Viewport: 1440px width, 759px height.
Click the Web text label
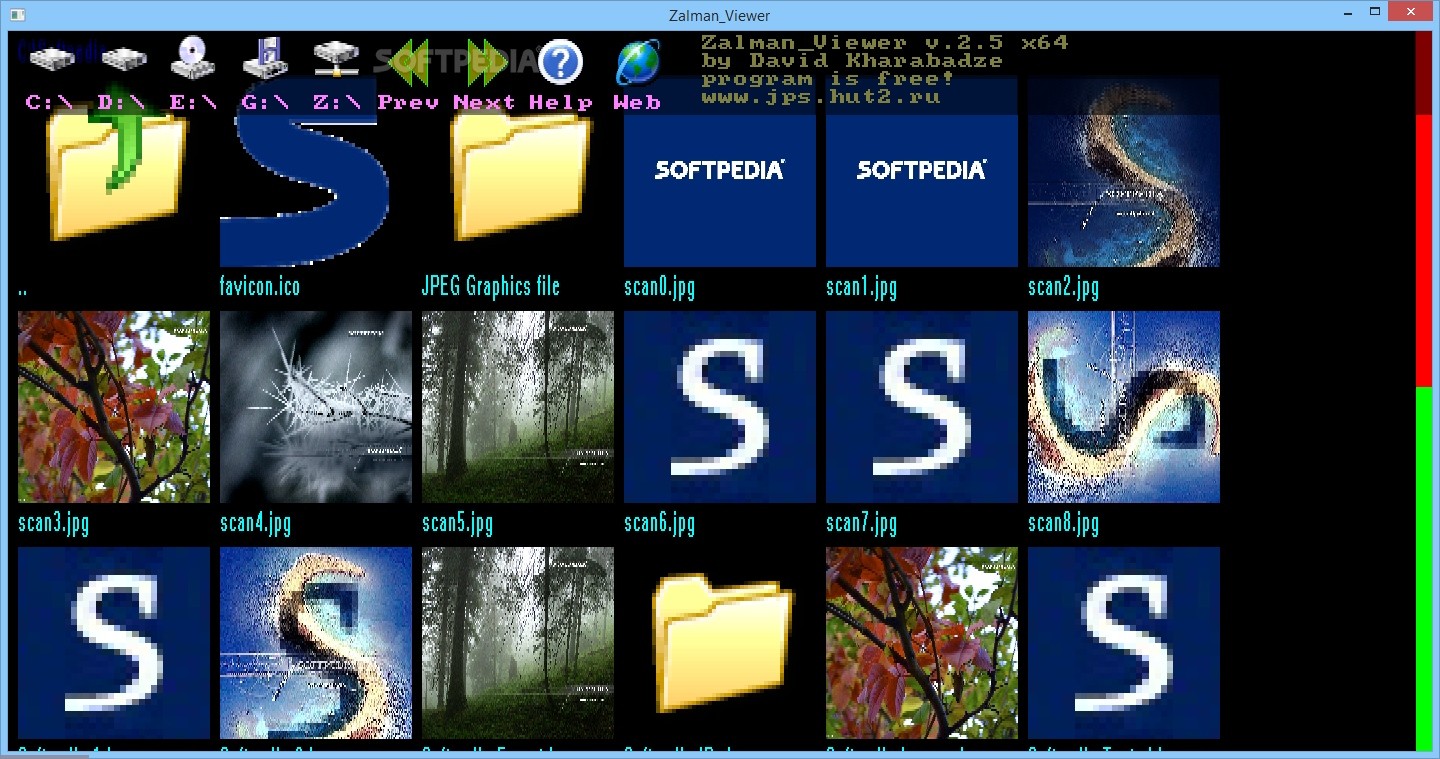(x=637, y=102)
